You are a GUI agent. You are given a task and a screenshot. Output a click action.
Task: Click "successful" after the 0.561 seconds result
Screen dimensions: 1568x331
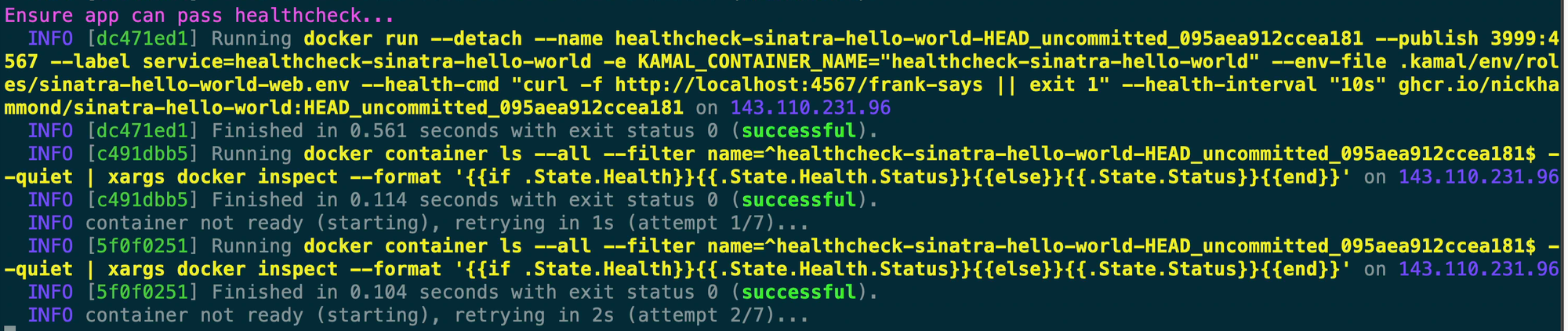(x=798, y=130)
